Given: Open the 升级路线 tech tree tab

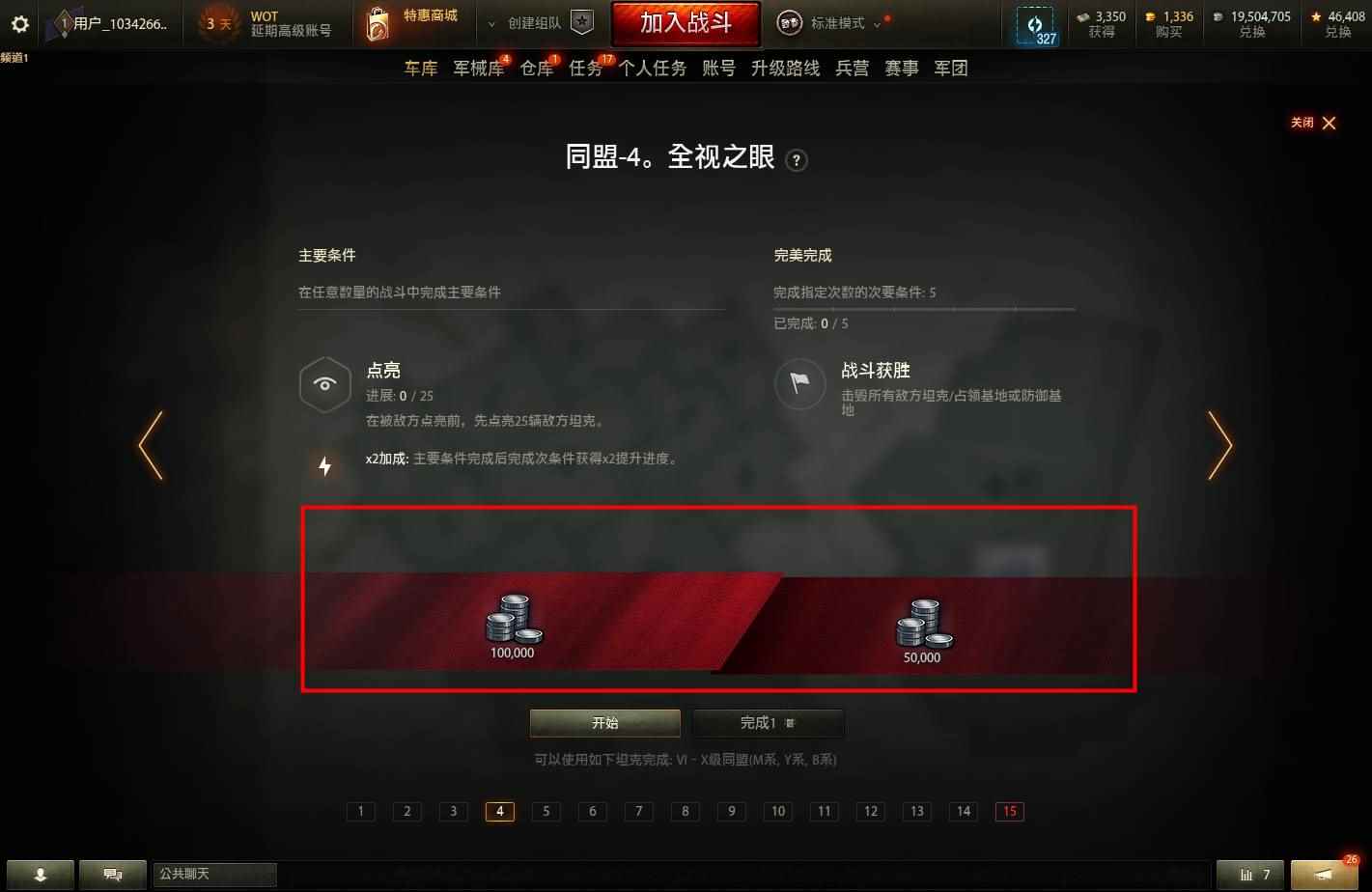Looking at the screenshot, I should click(785, 68).
